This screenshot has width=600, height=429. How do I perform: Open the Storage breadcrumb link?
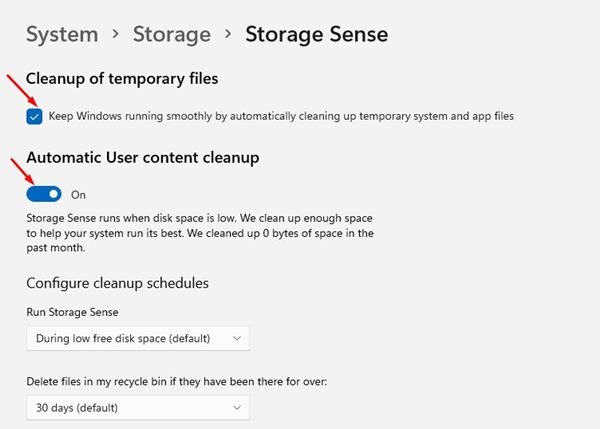click(171, 34)
